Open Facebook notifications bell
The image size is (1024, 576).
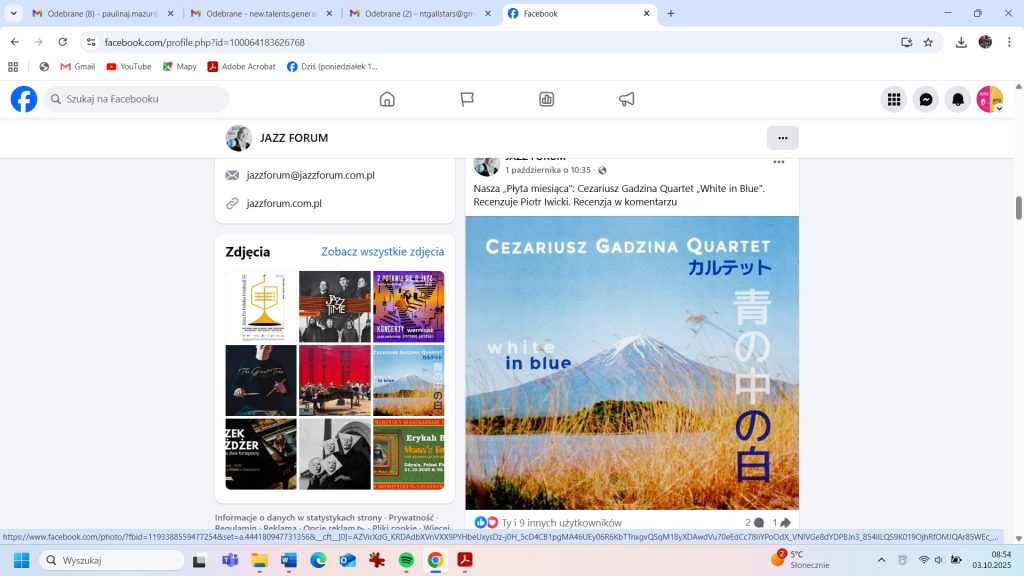tap(958, 99)
